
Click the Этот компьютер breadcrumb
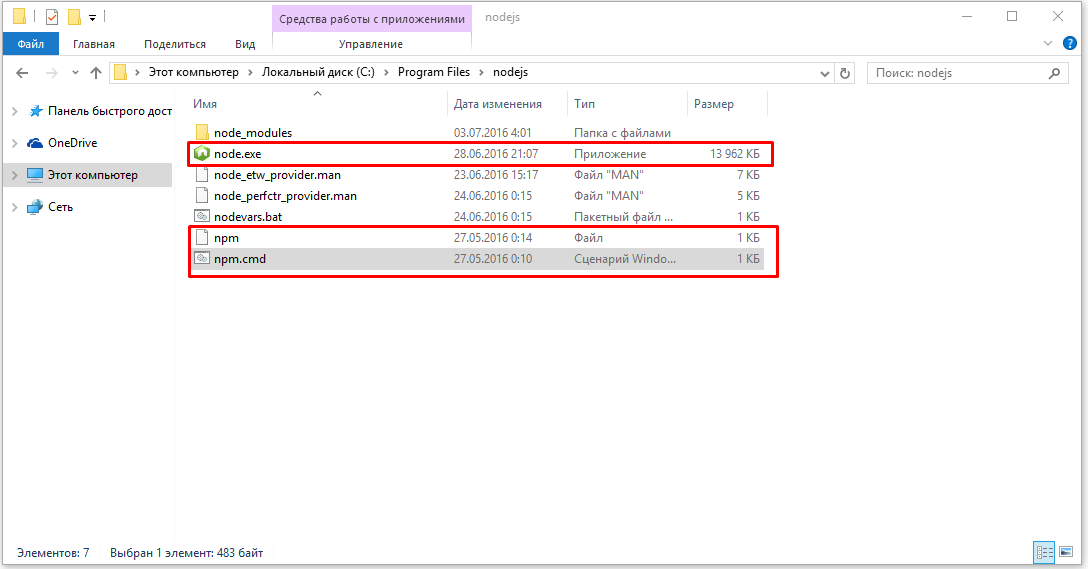[194, 72]
